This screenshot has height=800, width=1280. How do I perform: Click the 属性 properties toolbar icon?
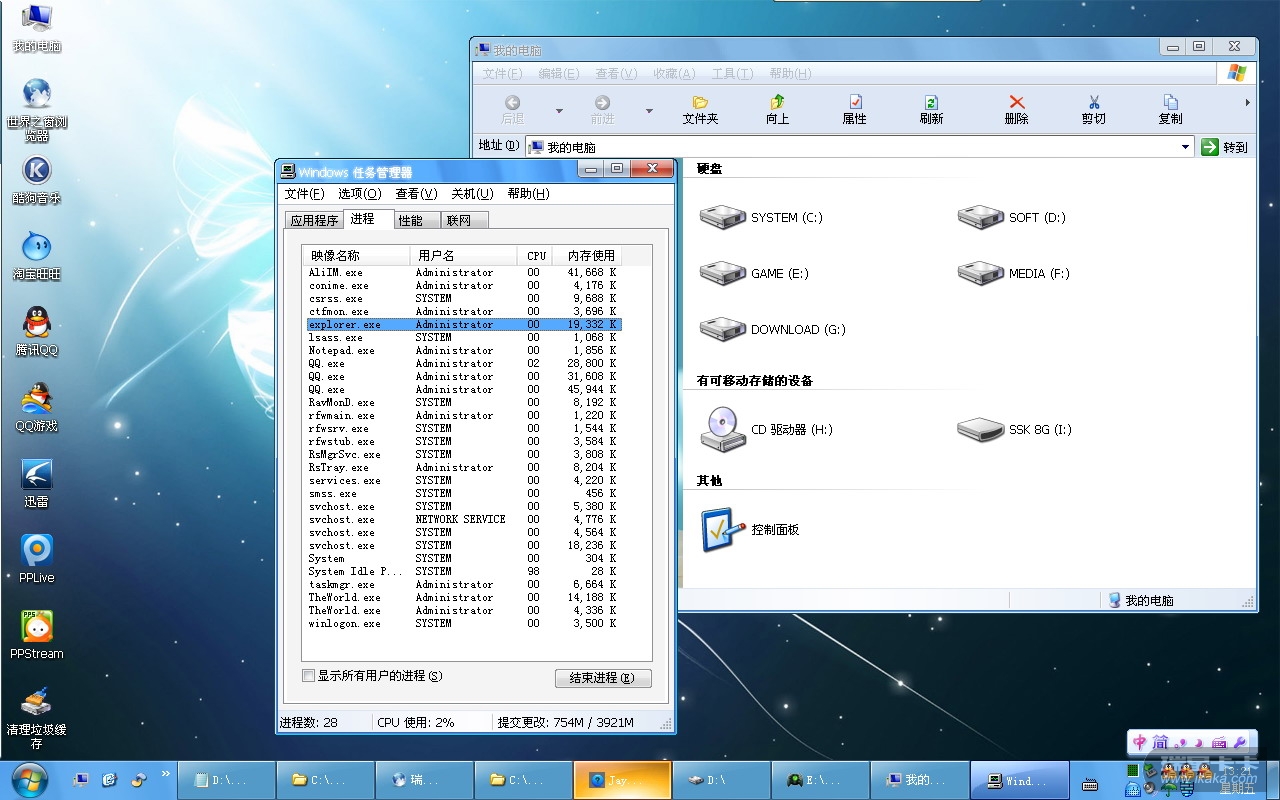tap(854, 108)
